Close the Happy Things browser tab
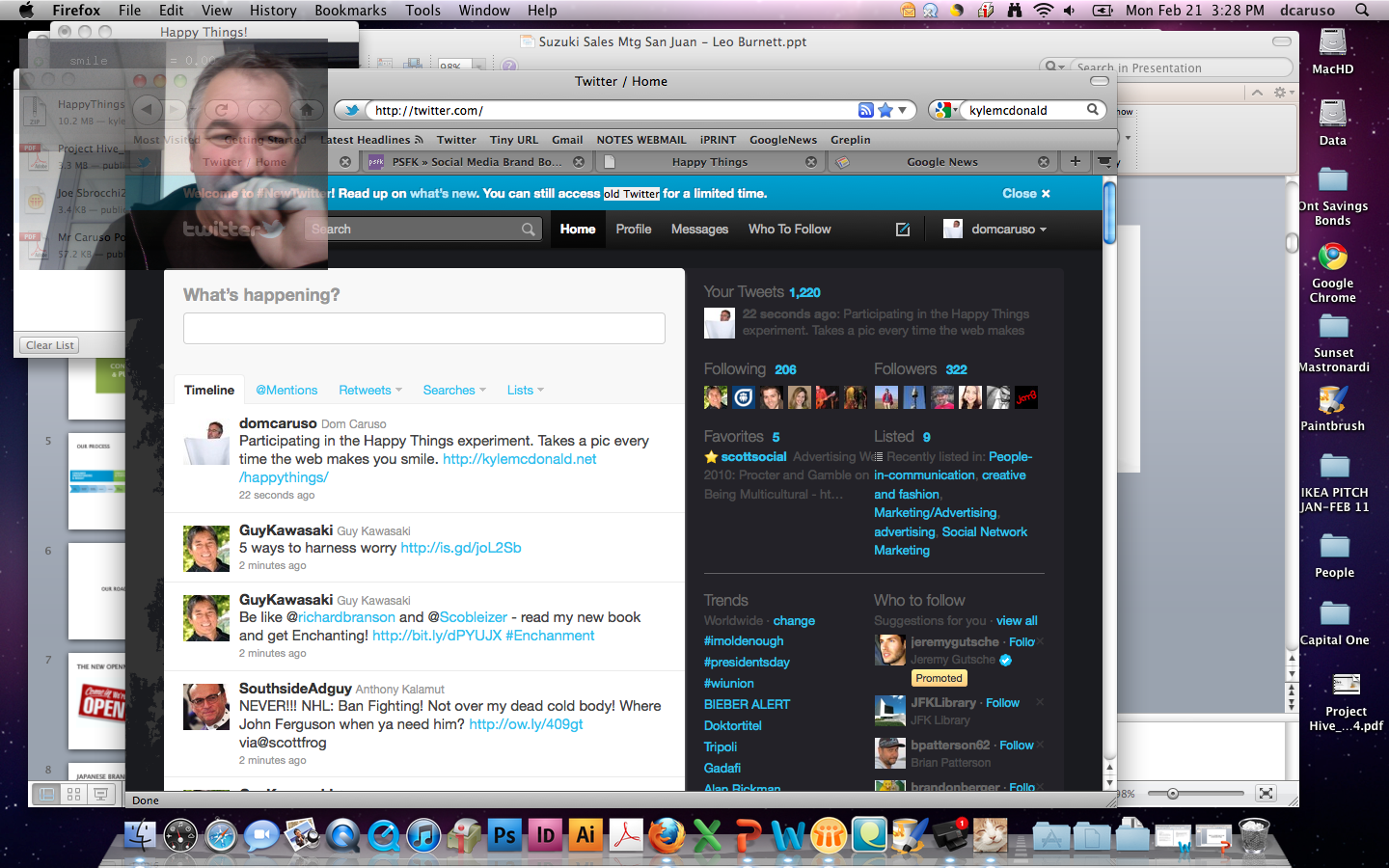 pyautogui.click(x=811, y=162)
